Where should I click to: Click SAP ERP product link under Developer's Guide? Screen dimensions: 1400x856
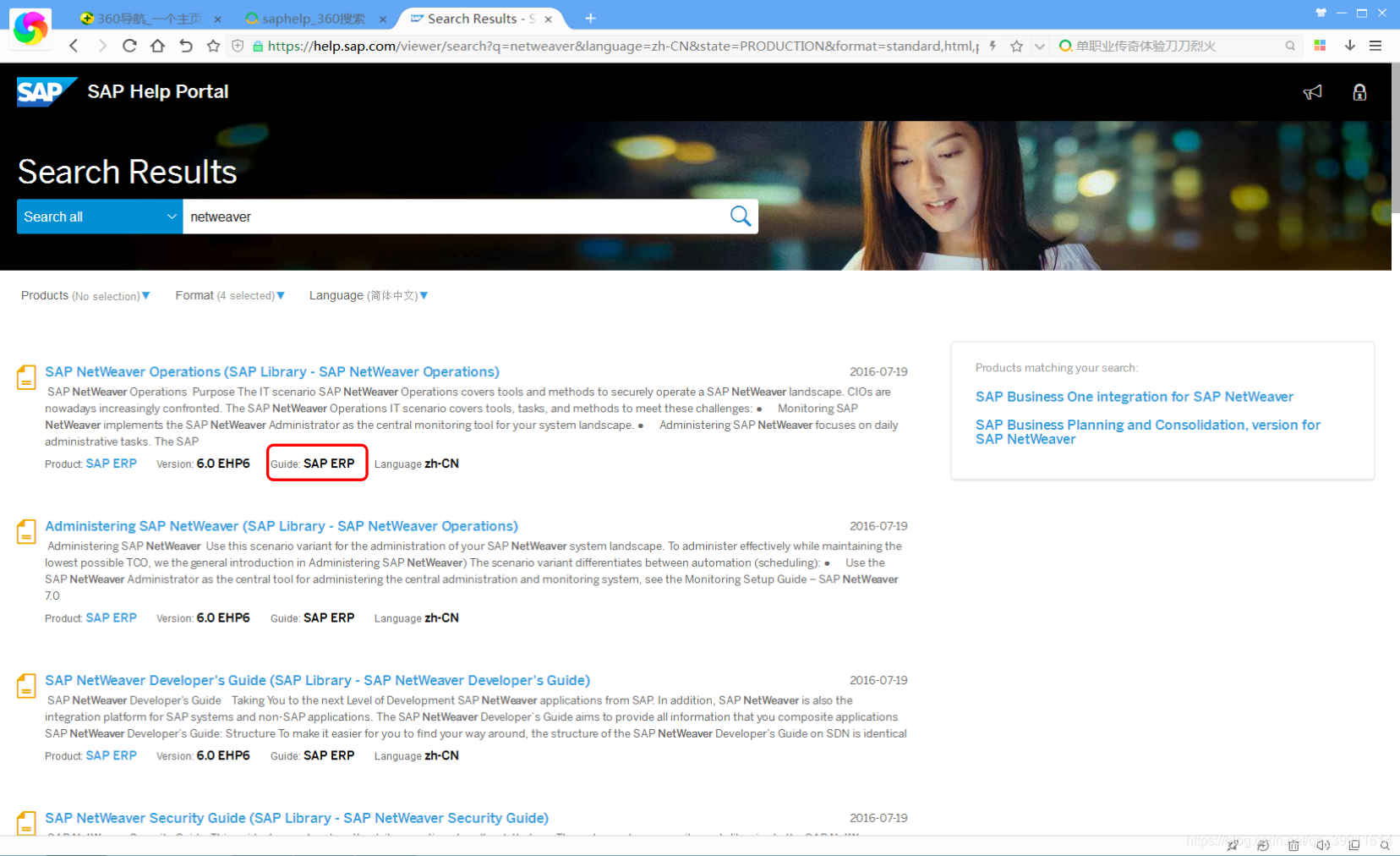tap(111, 755)
